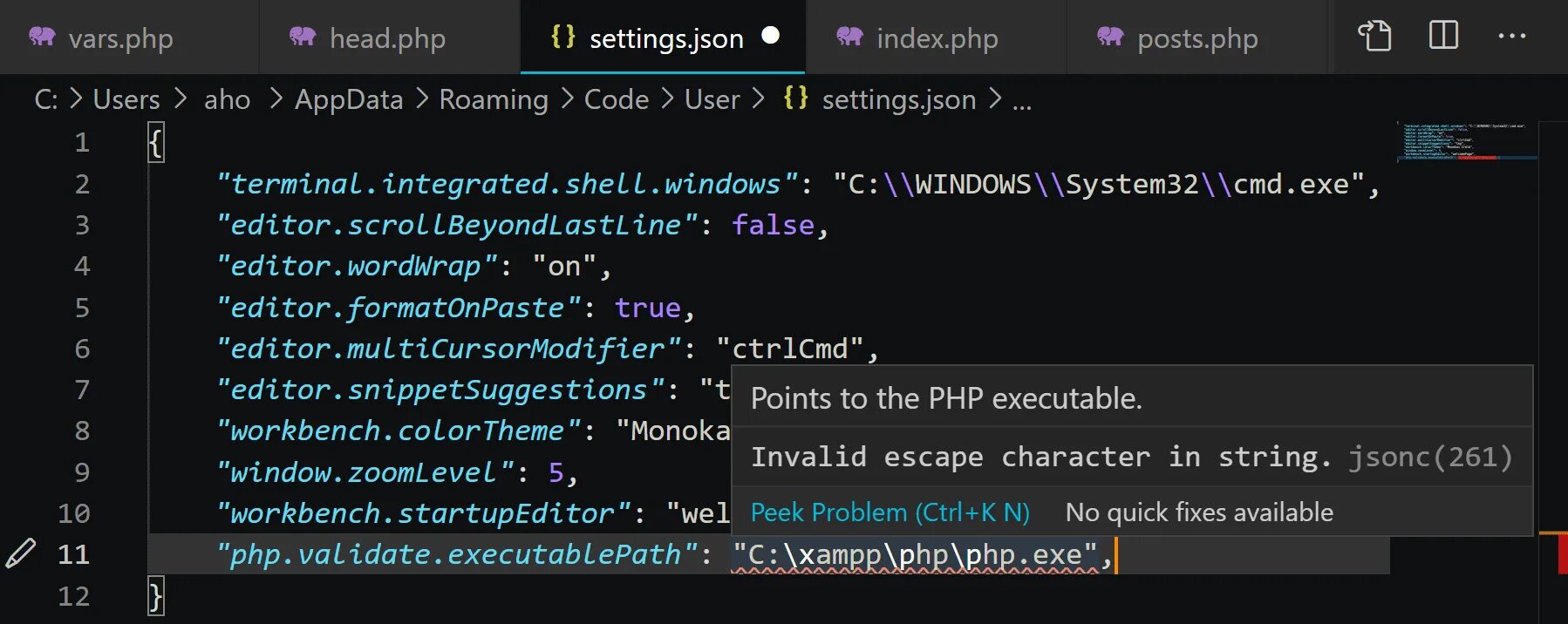1568x624 pixels.
Task: Click the Split Editor Right icon
Action: coord(1443,36)
